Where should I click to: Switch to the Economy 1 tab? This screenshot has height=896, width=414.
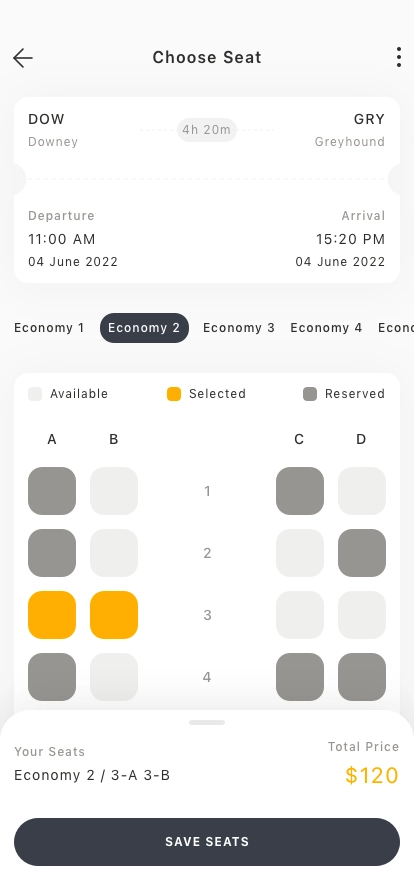click(49, 328)
